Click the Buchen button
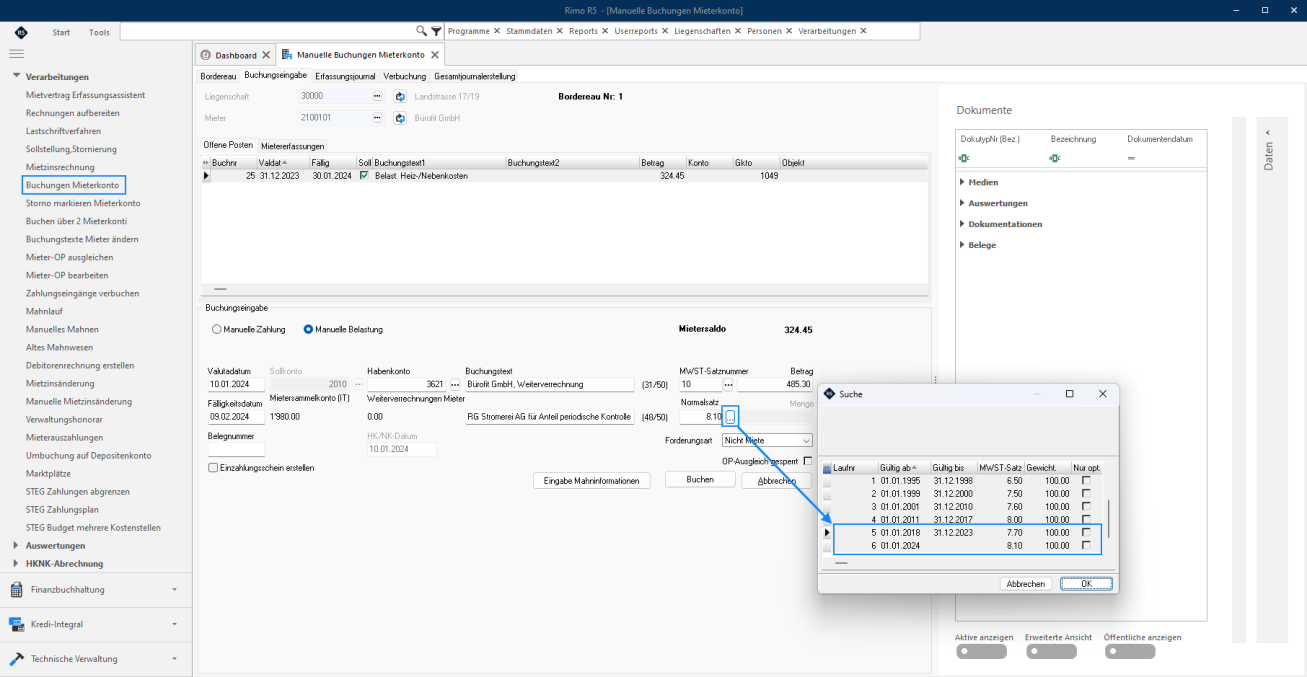 [x=700, y=481]
